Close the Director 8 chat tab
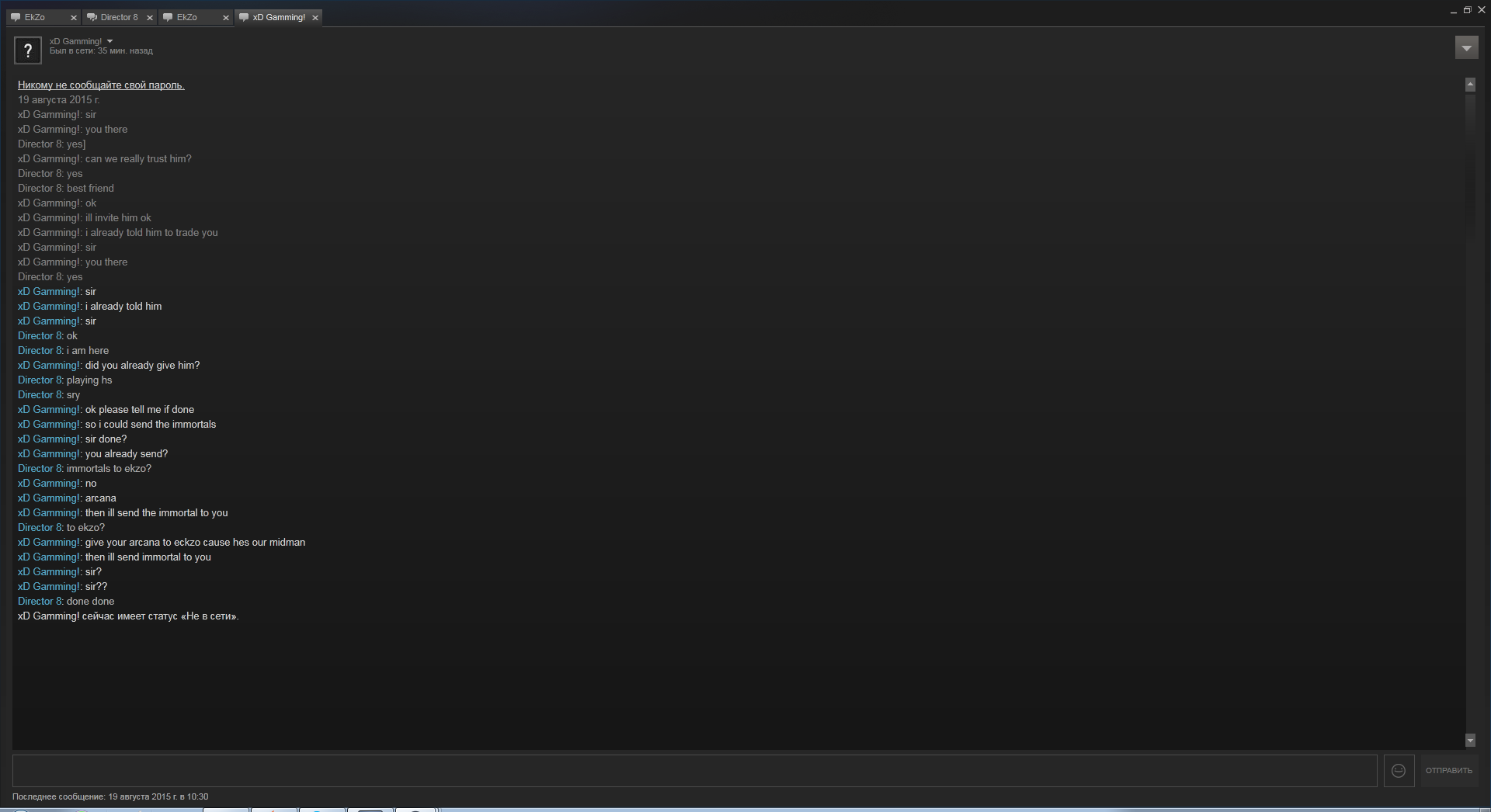 (150, 18)
